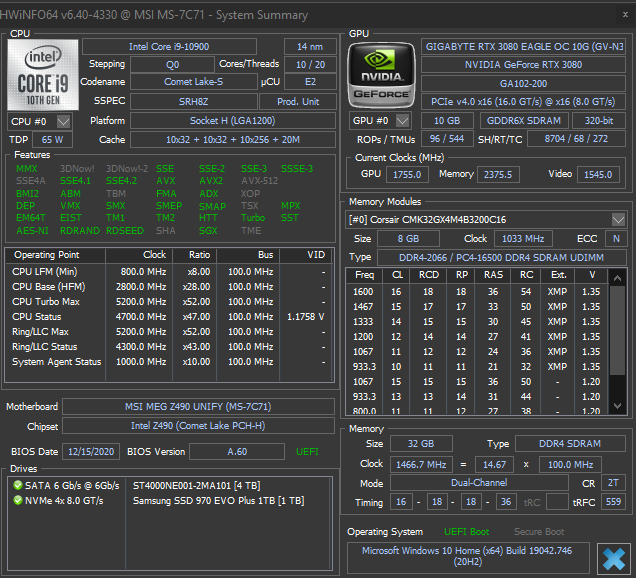Click the Socket H (LGA1200) platform field
The width and height of the screenshot is (636, 578).
click(233, 120)
